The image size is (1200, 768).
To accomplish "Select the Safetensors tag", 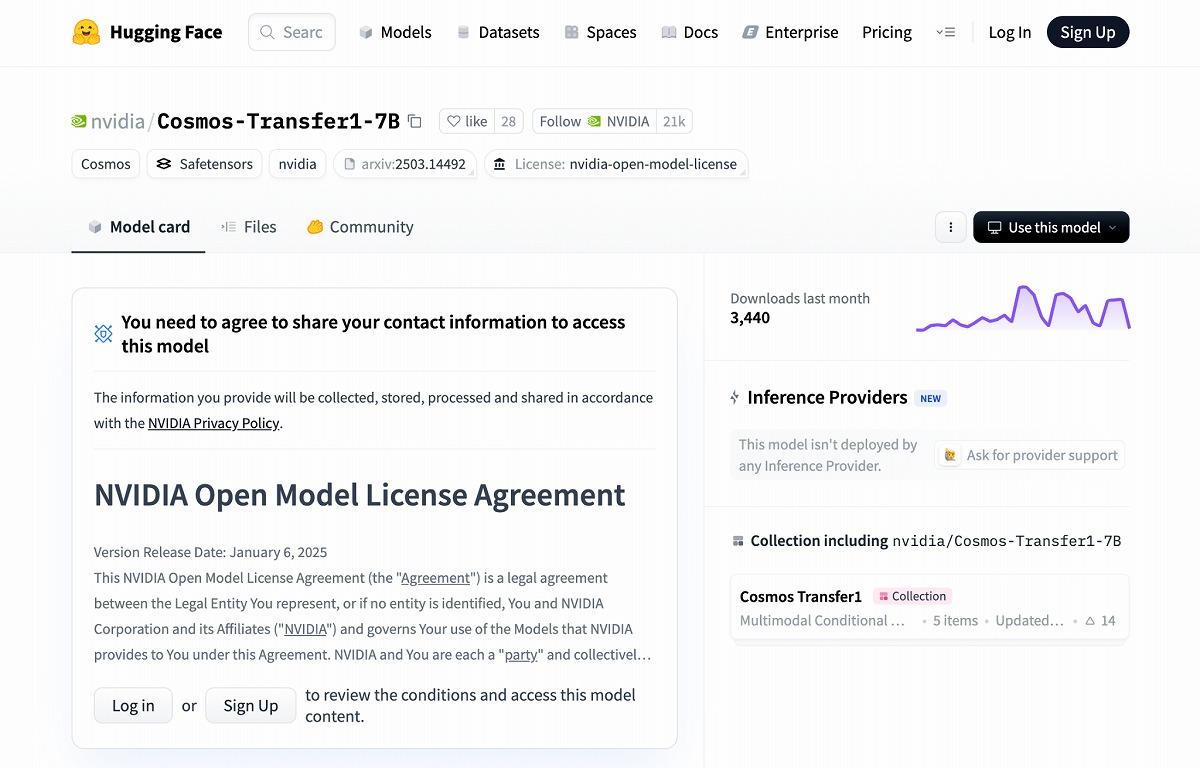I will [x=205, y=164].
